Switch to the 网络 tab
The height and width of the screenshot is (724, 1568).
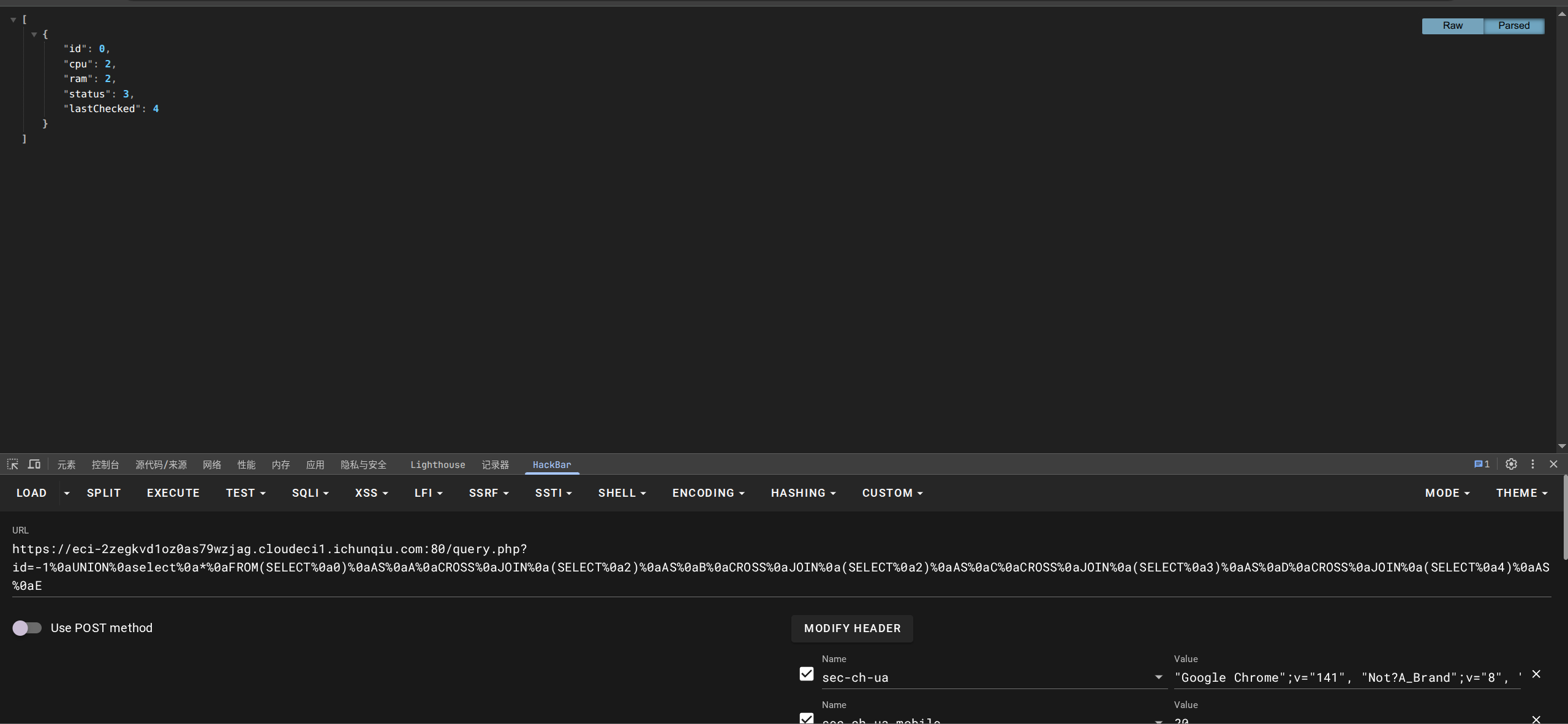coord(212,465)
